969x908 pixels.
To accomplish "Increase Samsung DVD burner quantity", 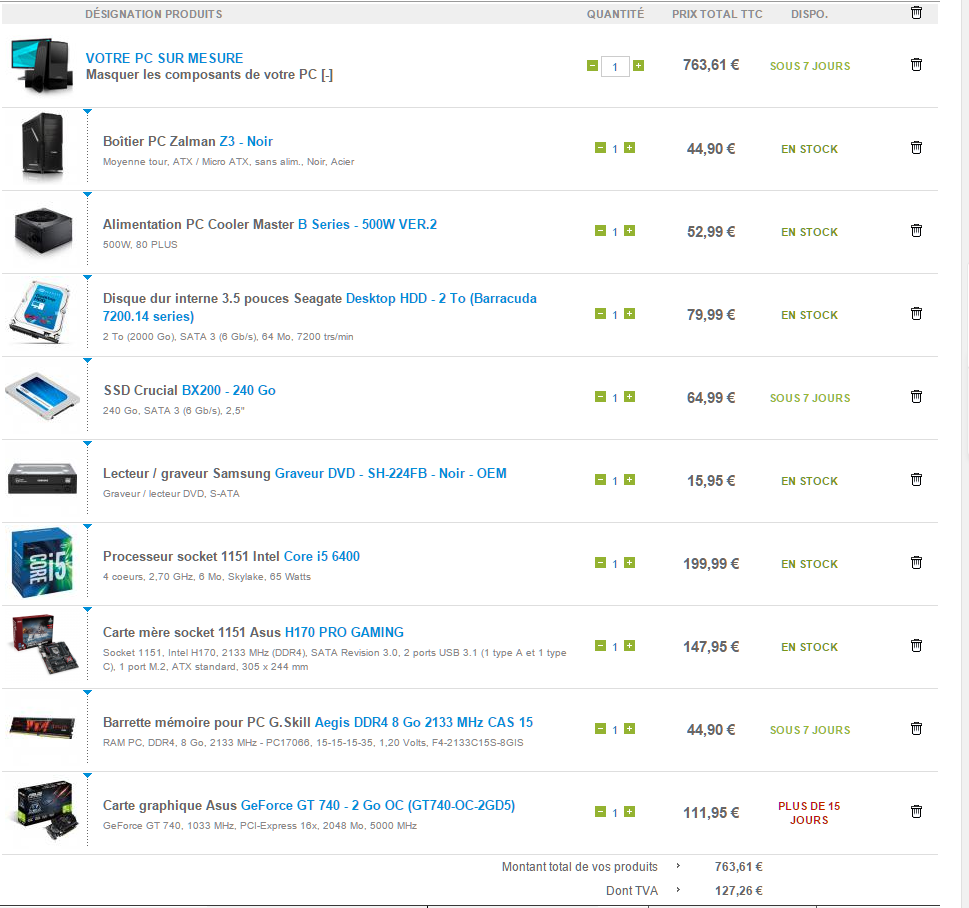I will (x=629, y=480).
